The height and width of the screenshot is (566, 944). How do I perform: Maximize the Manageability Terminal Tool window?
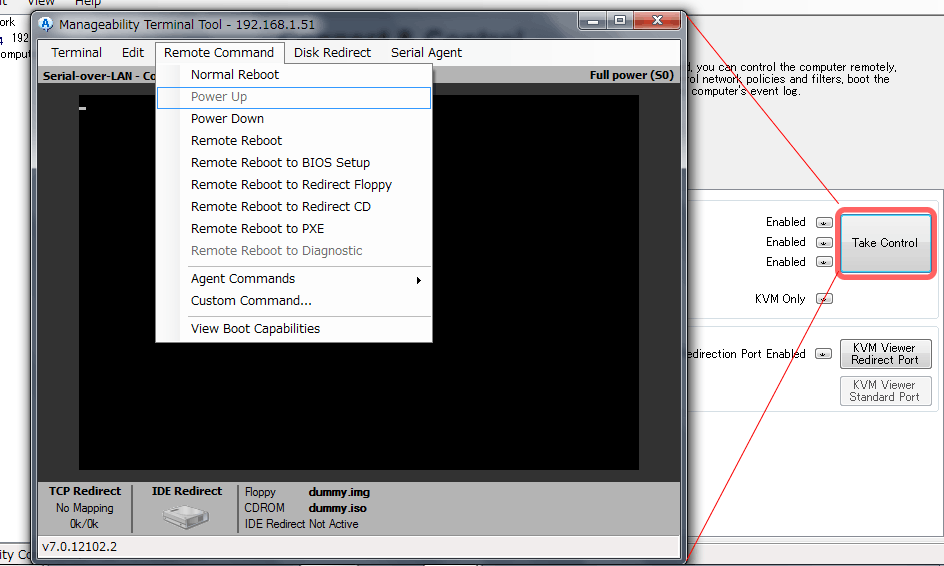pyautogui.click(x=620, y=20)
